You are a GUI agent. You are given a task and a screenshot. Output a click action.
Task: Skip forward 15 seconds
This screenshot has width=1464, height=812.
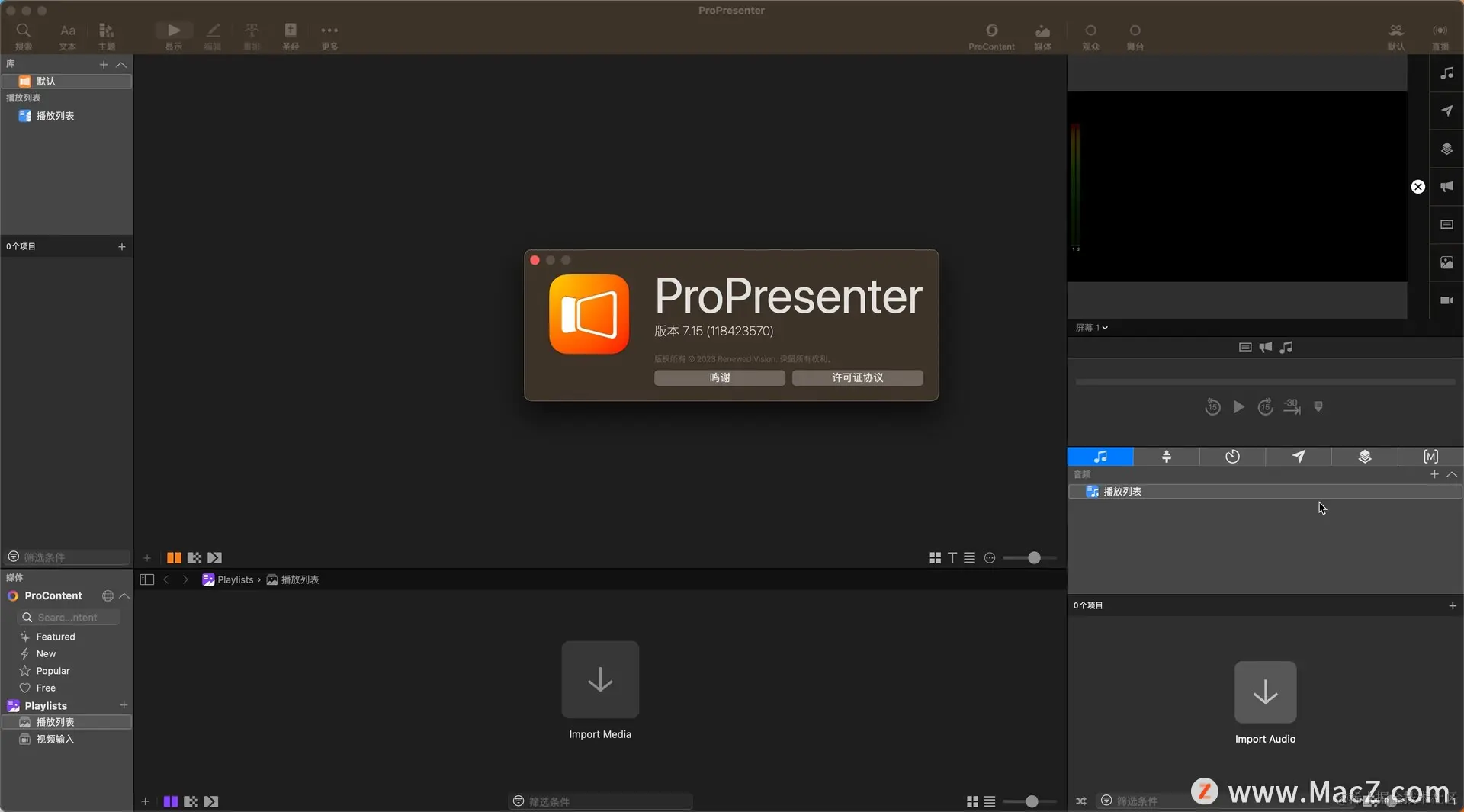point(1266,407)
